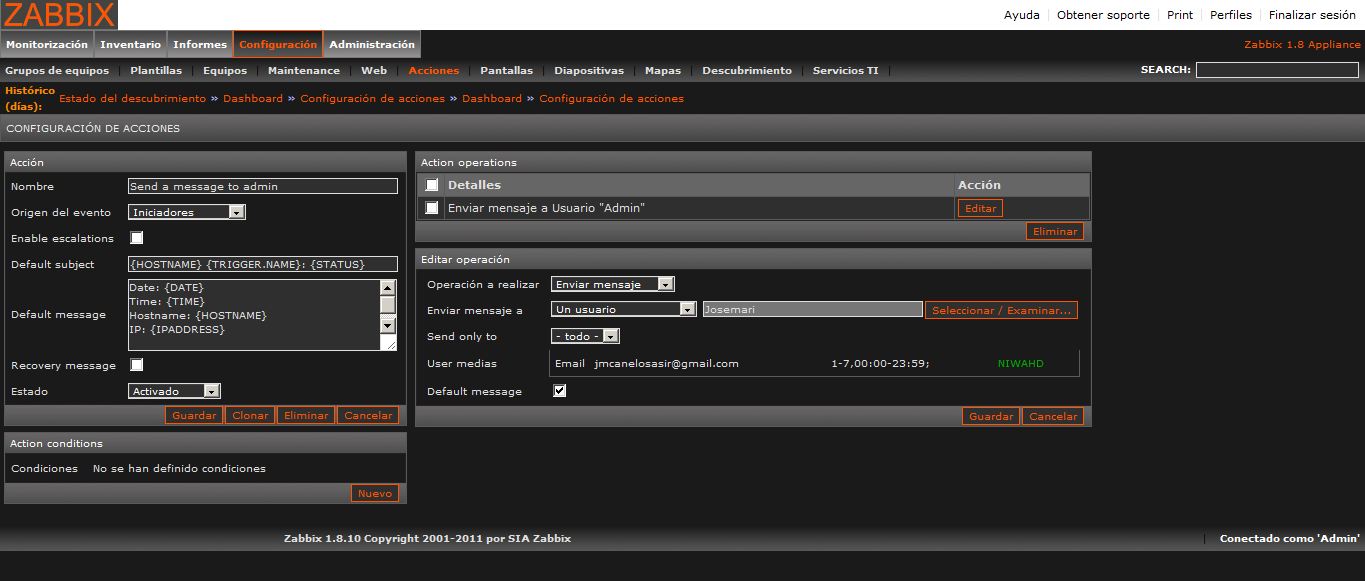Tick the Enable escalations checkbox

pos(137,238)
